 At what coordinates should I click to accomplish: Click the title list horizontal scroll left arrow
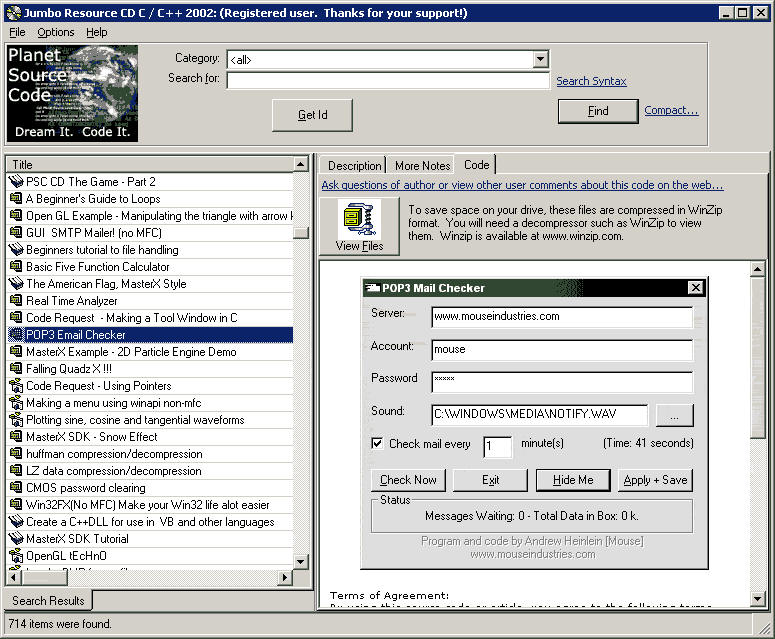pyautogui.click(x=13, y=577)
